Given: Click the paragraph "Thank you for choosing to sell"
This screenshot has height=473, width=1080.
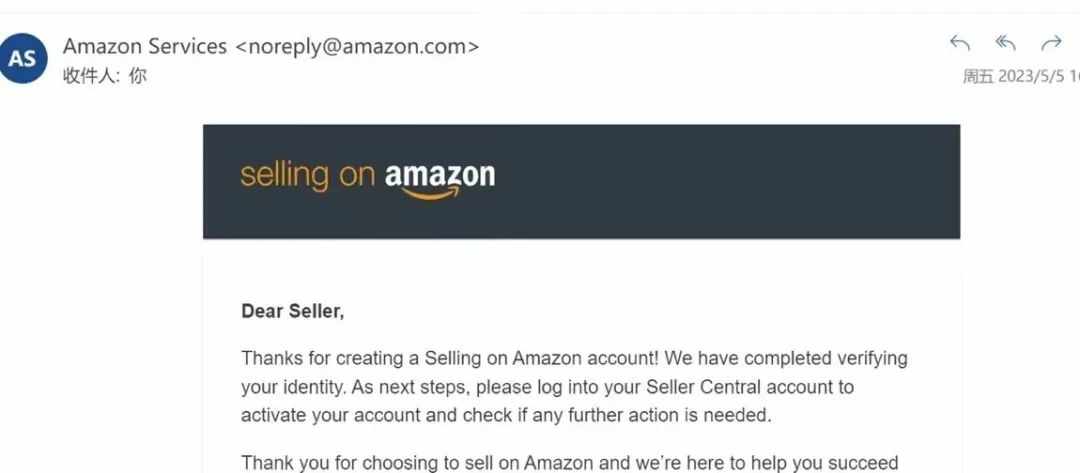Looking at the screenshot, I should coord(570,462).
